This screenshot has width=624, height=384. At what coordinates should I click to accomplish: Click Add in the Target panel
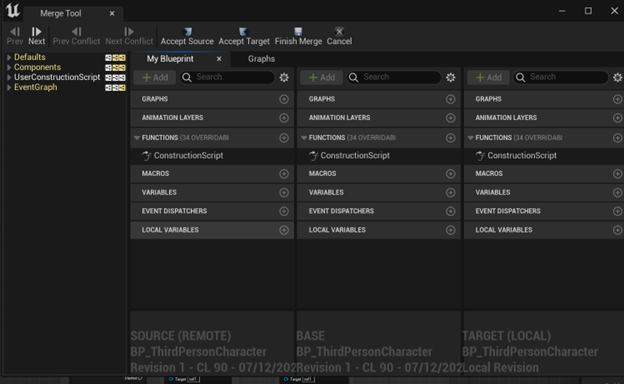click(x=488, y=77)
